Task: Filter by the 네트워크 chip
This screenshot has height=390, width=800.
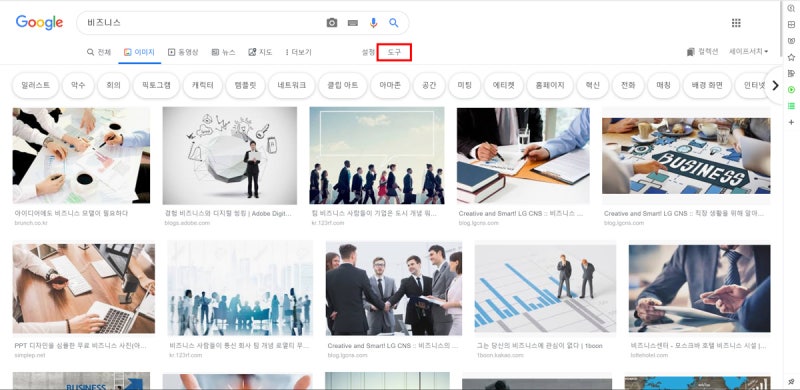Action: [292, 86]
